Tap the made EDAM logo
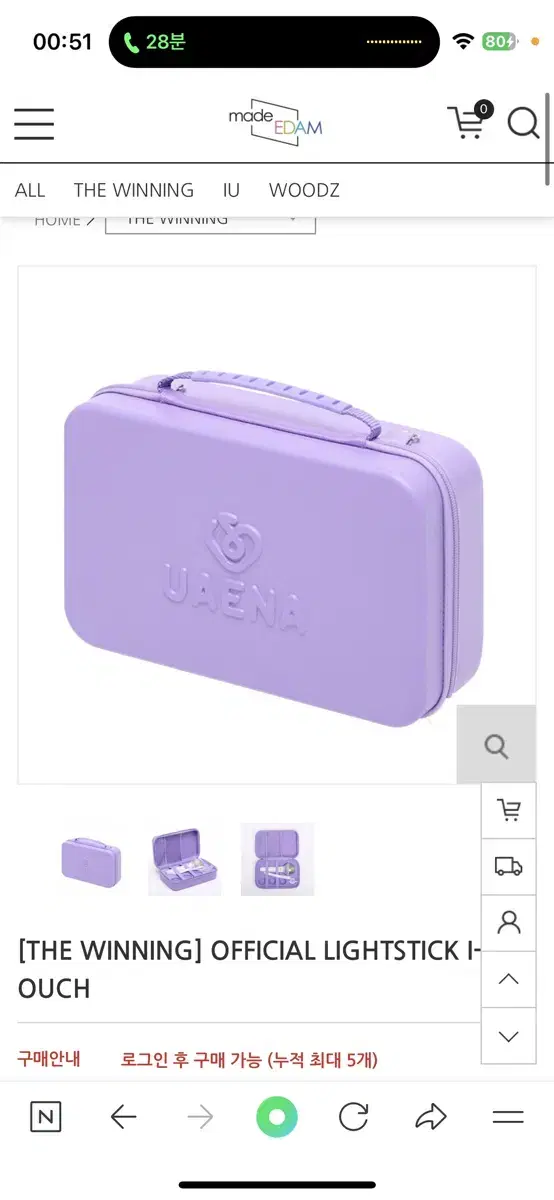 pos(275,122)
